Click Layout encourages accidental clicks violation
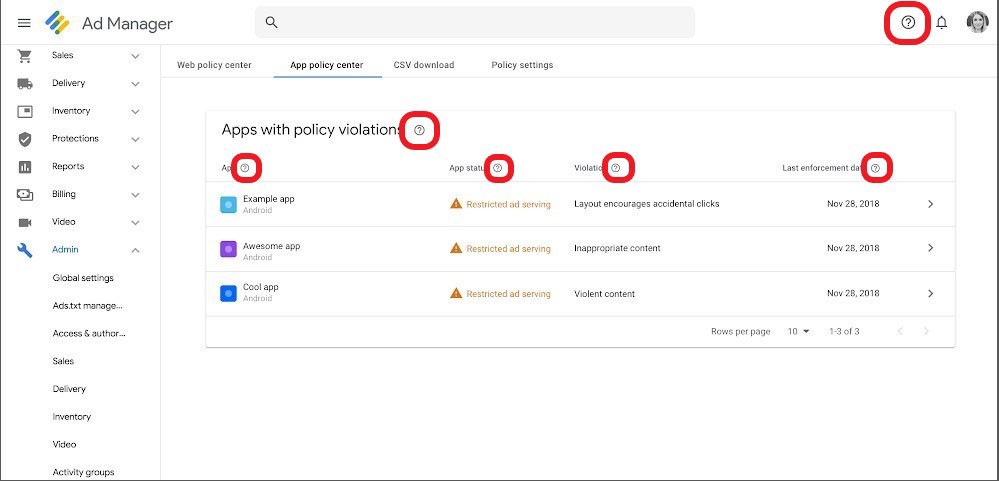The height and width of the screenshot is (481, 999). (647, 204)
